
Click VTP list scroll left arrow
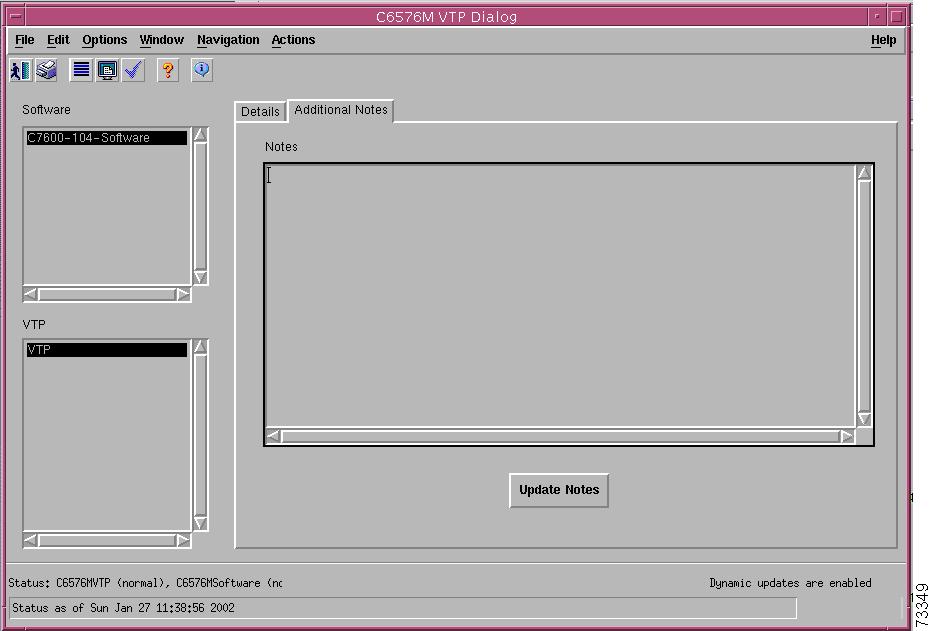30,541
